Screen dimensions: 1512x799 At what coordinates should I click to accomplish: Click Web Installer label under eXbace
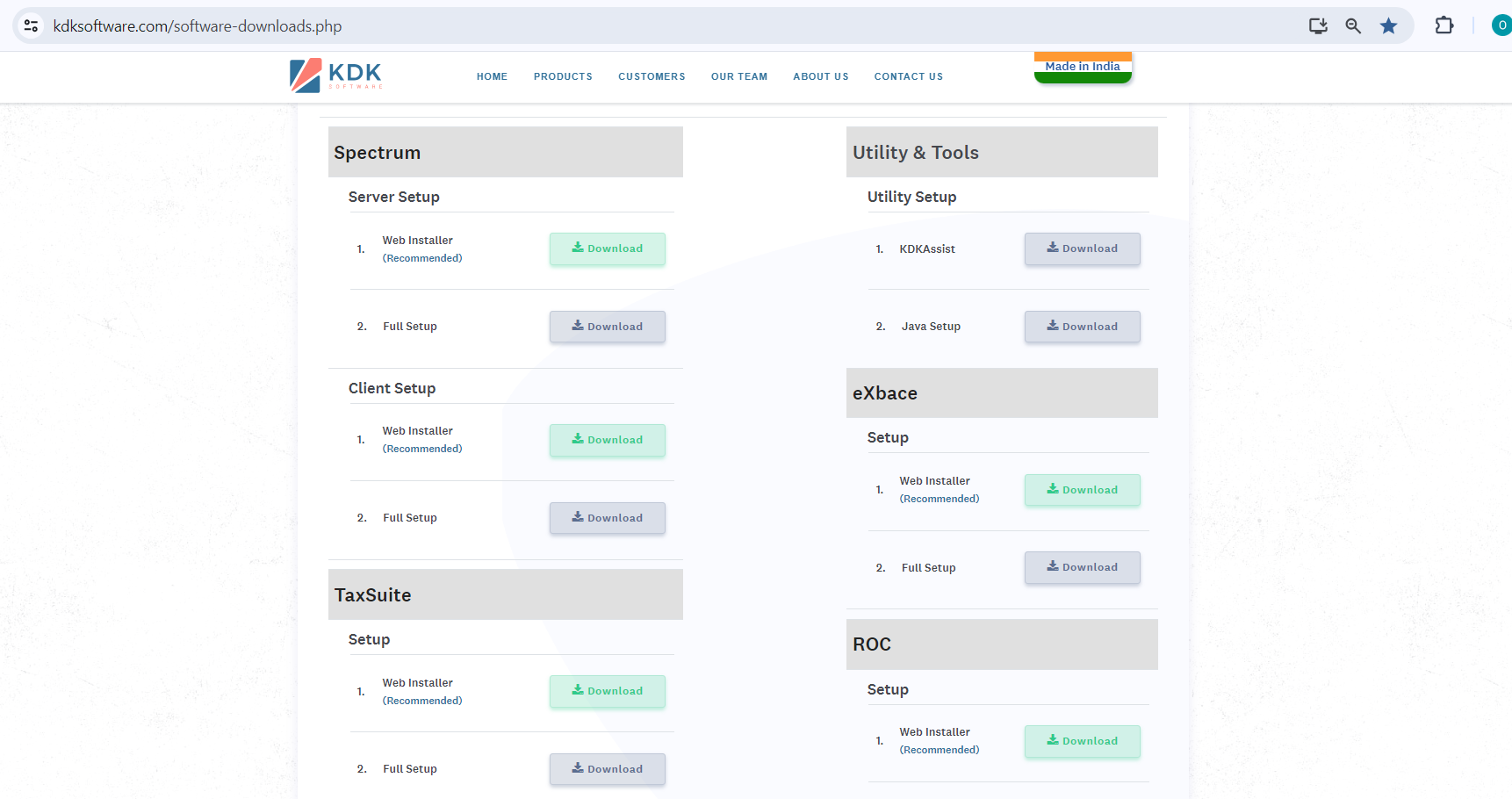935,481
